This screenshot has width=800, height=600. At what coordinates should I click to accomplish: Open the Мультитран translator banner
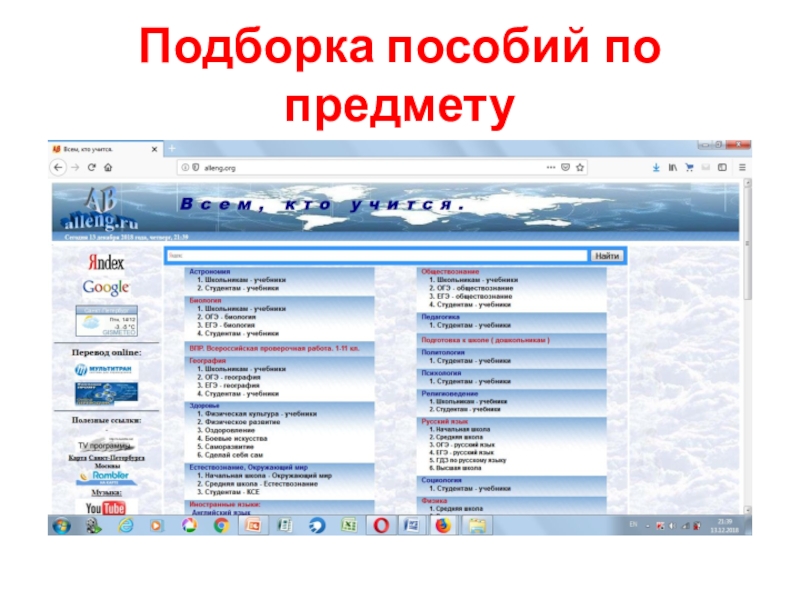(x=106, y=369)
